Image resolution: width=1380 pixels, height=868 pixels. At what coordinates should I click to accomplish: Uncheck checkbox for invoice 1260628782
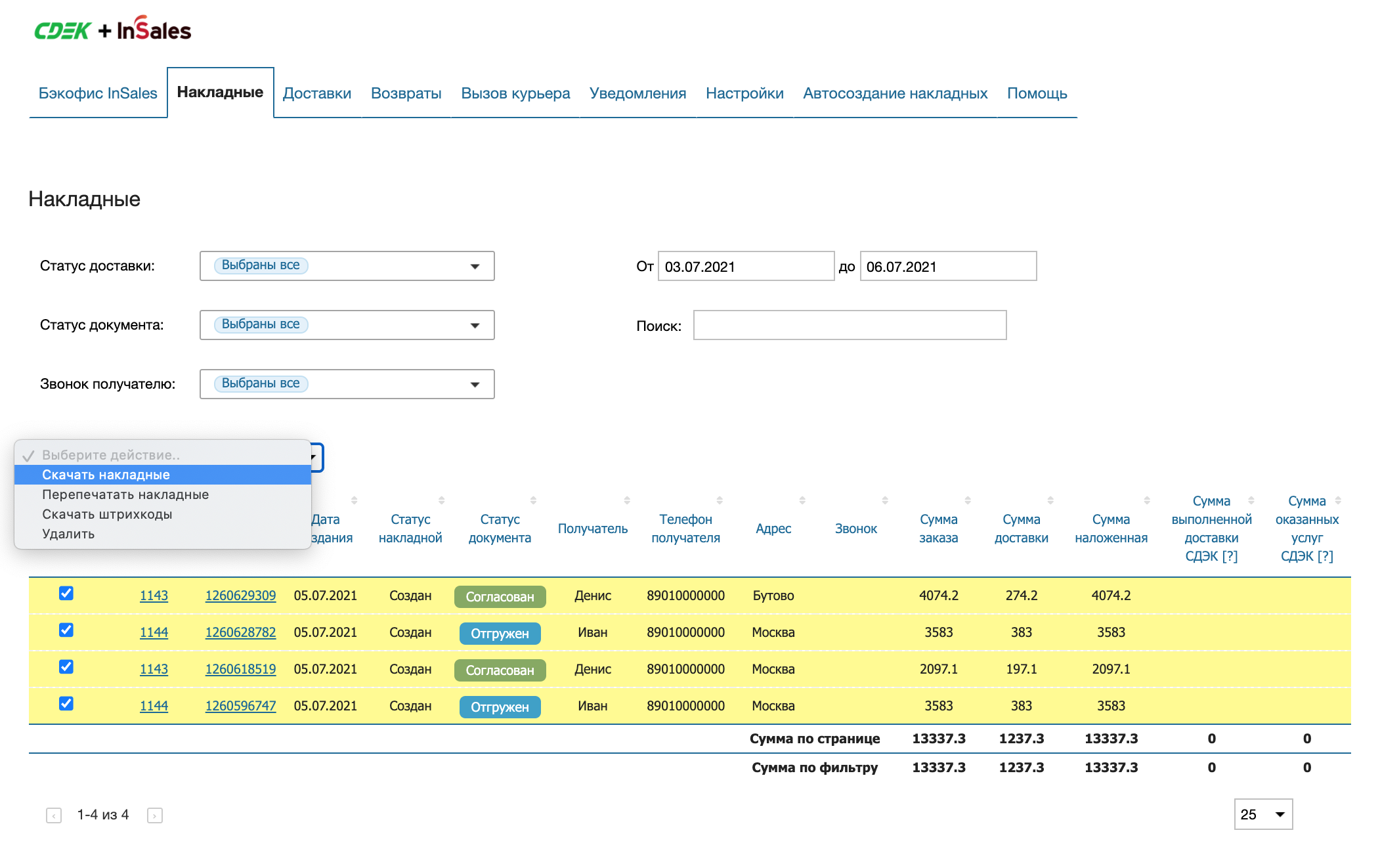66,630
